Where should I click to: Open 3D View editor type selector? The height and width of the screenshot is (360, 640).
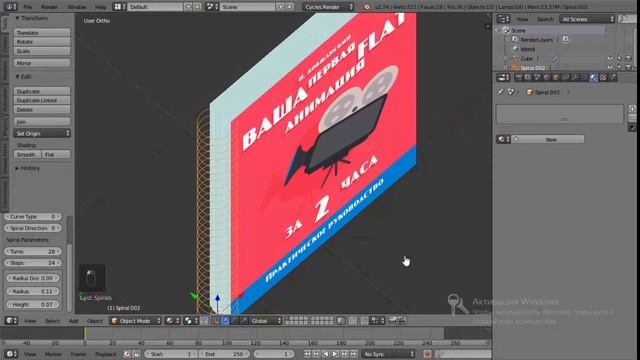[x=11, y=321]
